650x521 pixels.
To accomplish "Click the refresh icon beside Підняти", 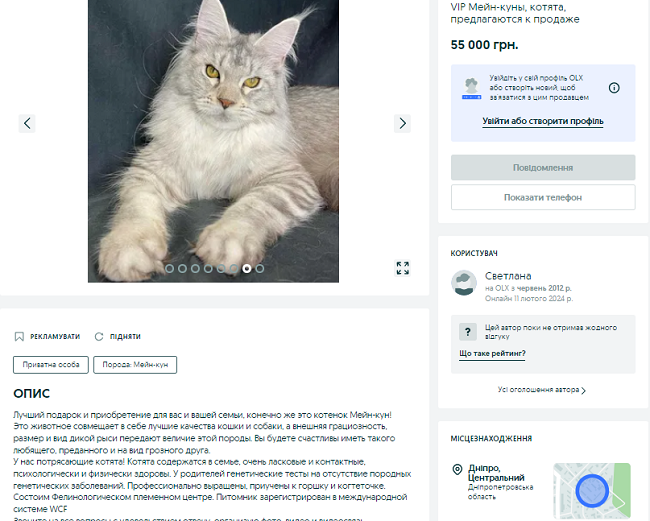I will click(x=99, y=337).
